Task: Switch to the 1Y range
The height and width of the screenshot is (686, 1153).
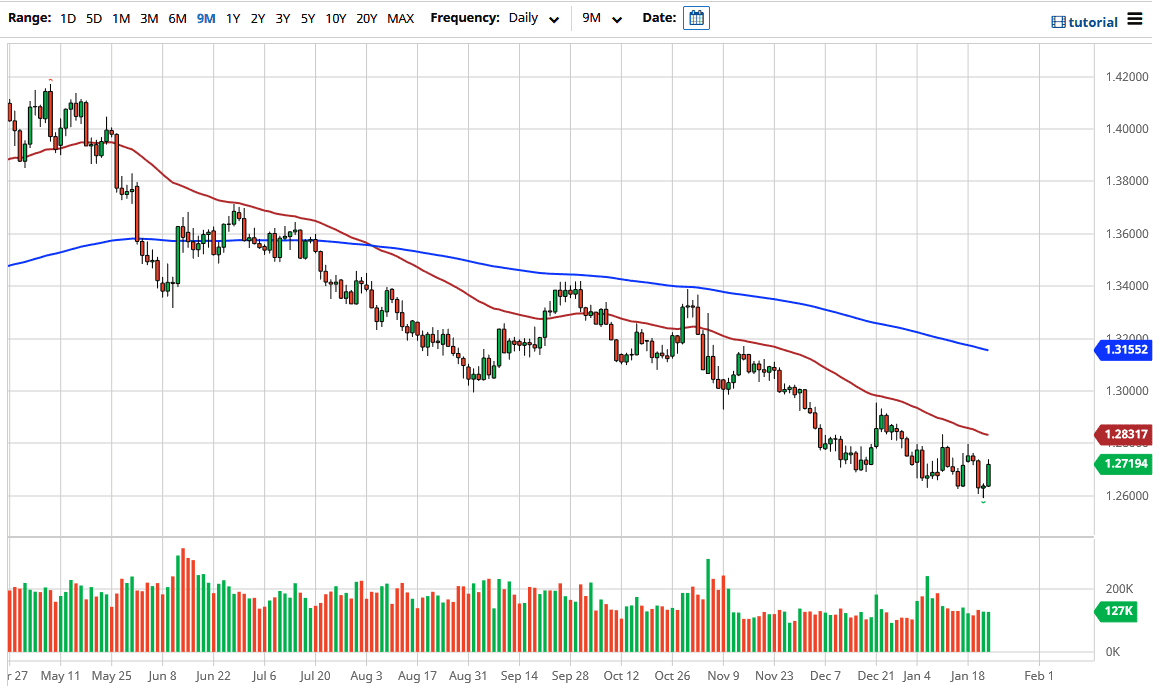Action: tap(232, 17)
